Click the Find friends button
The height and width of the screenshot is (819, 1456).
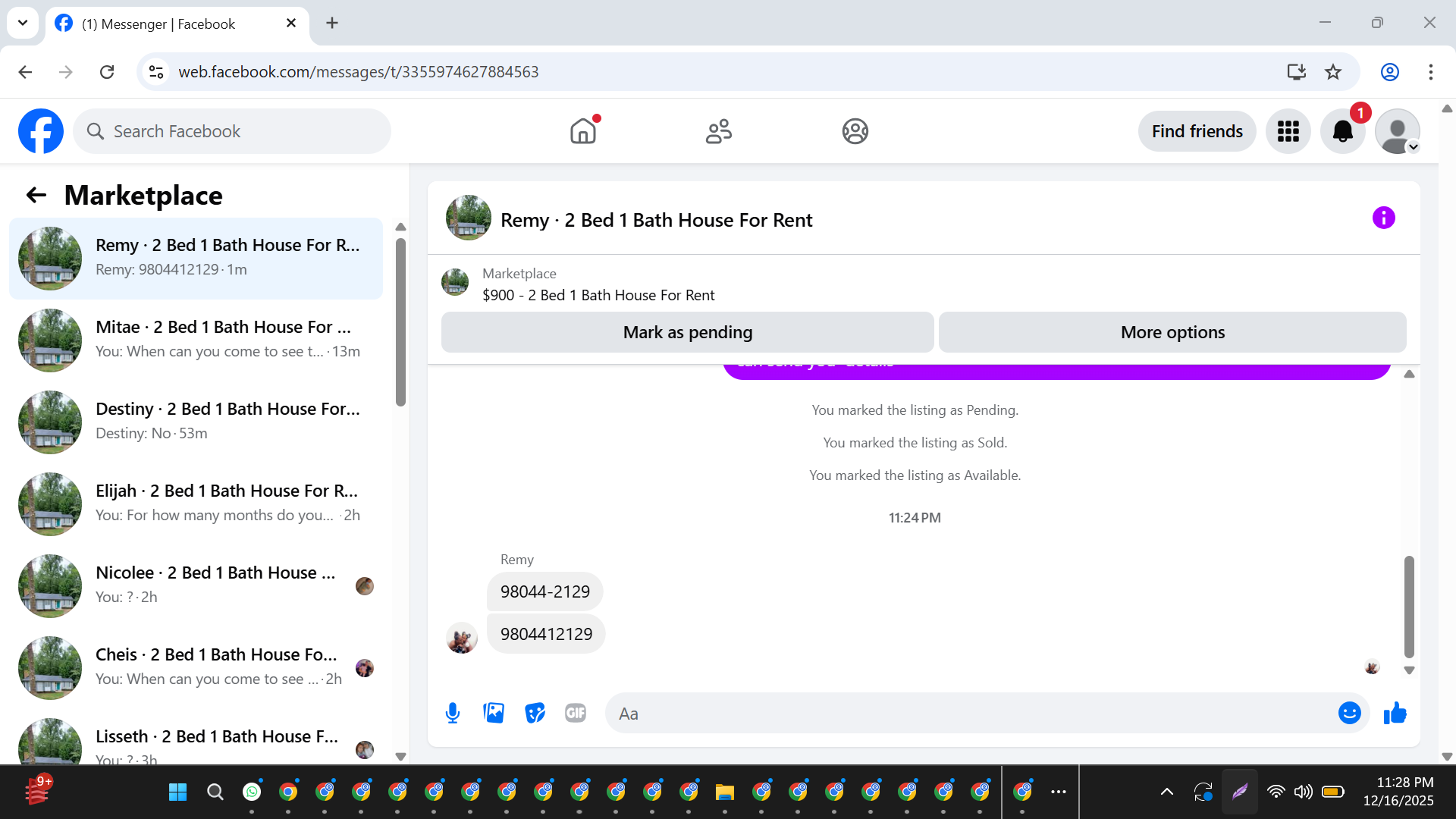(x=1197, y=131)
